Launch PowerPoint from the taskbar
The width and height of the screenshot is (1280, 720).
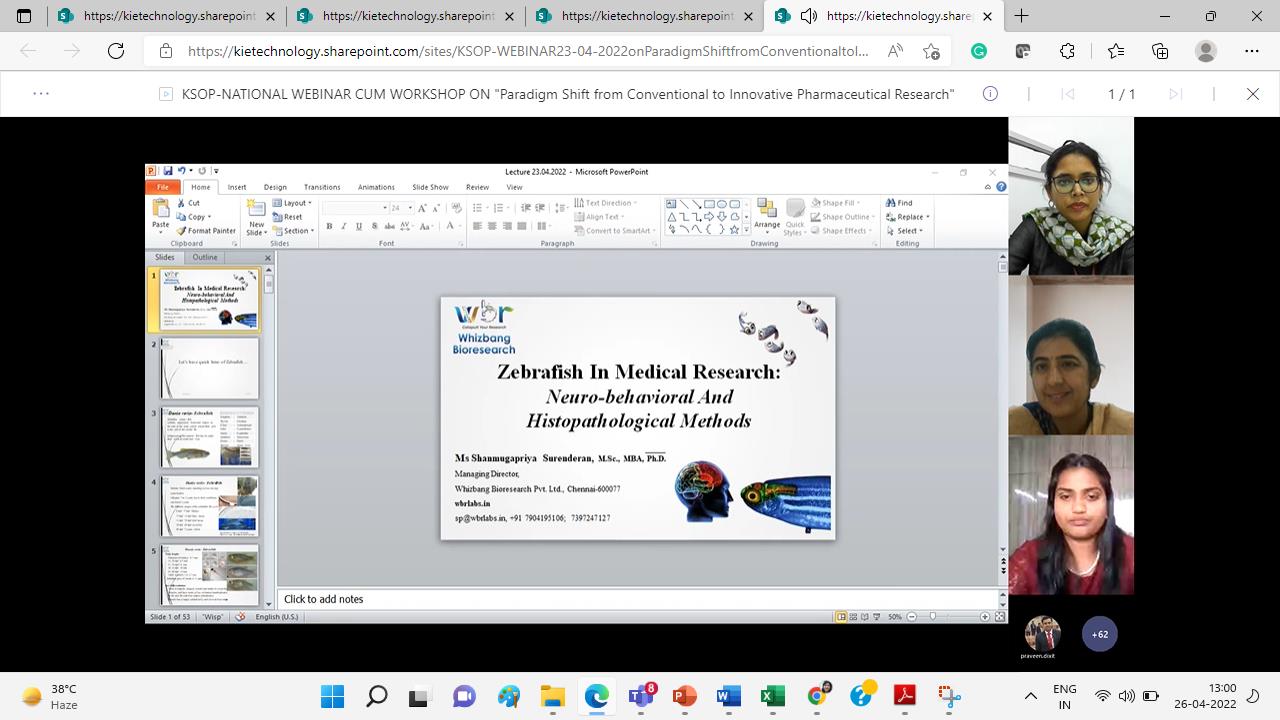click(685, 696)
